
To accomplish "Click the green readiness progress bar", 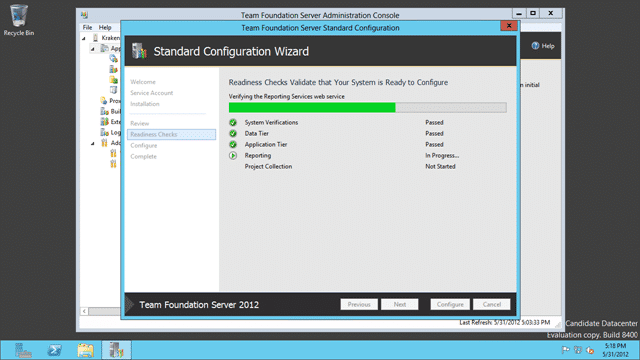I will pyautogui.click(x=367, y=107).
